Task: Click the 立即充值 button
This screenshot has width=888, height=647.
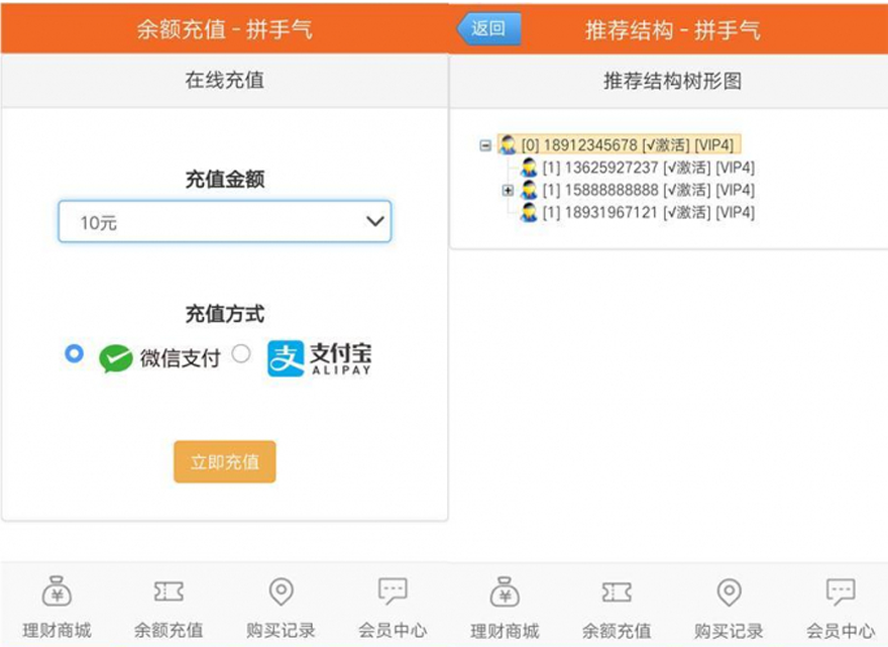Action: point(225,462)
